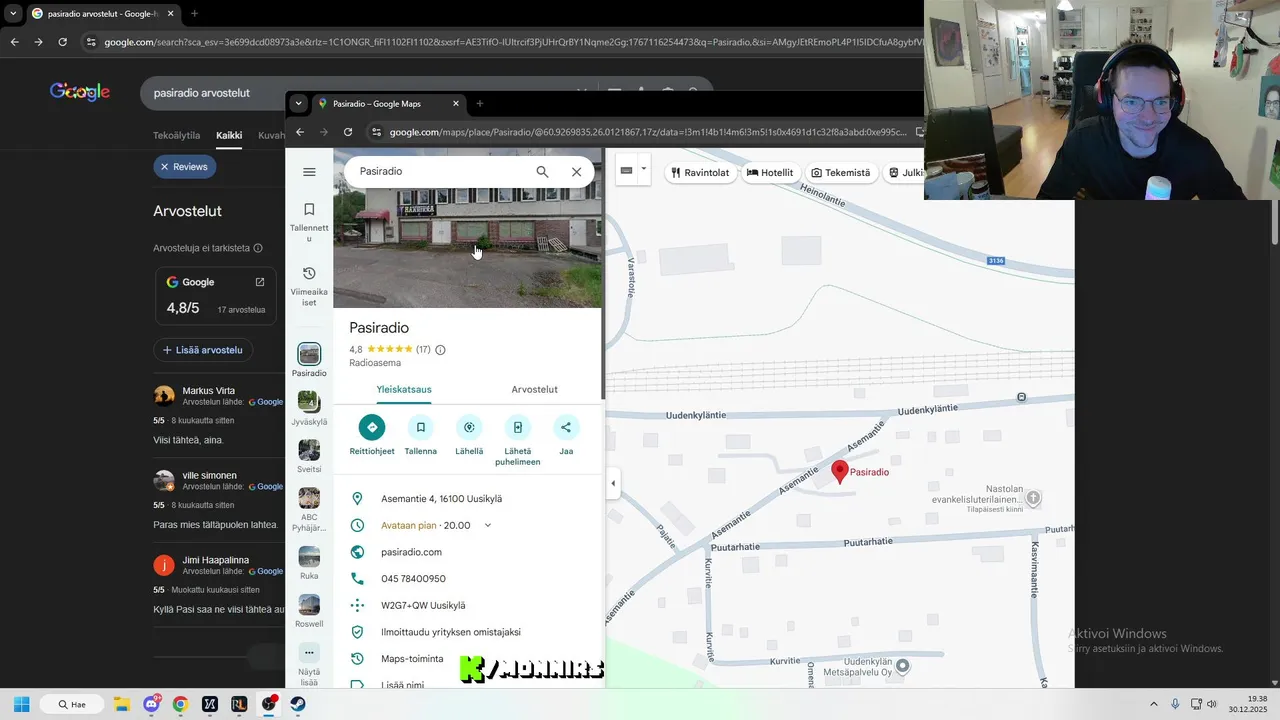Click the search magnifier in the Maps search box
This screenshot has width=1280, height=720.
click(542, 172)
